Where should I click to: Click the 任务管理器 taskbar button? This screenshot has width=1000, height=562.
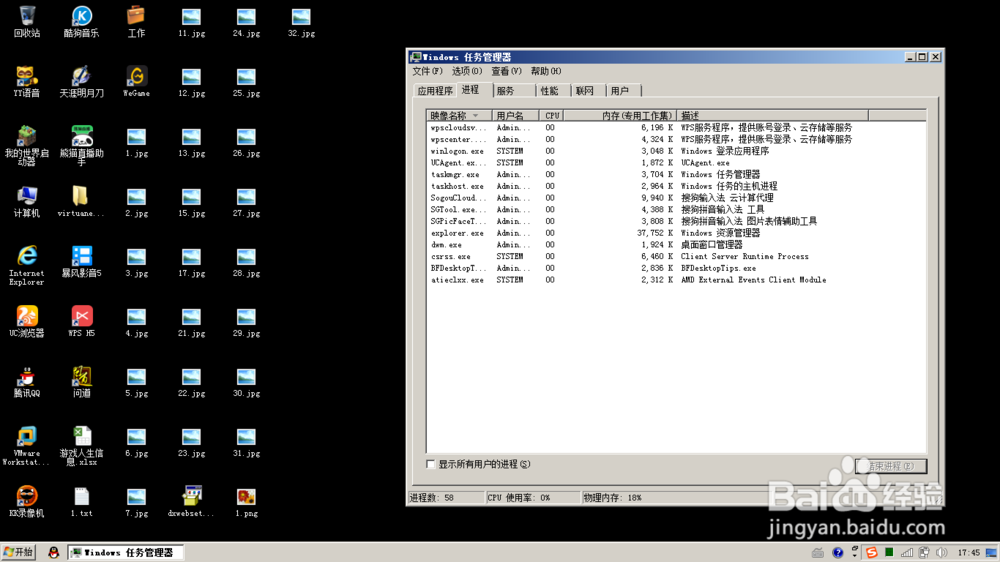pyautogui.click(x=126, y=552)
